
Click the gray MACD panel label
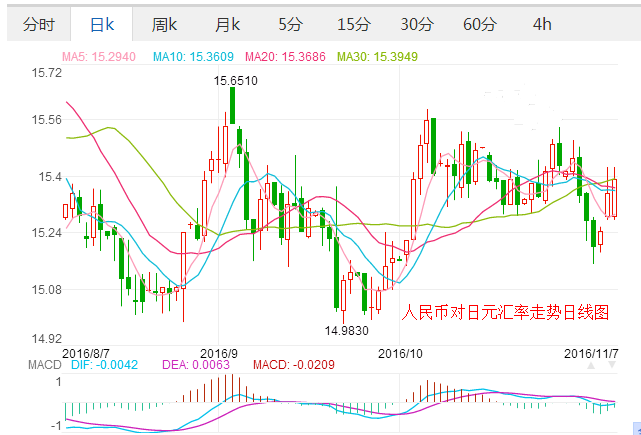(x=45, y=365)
